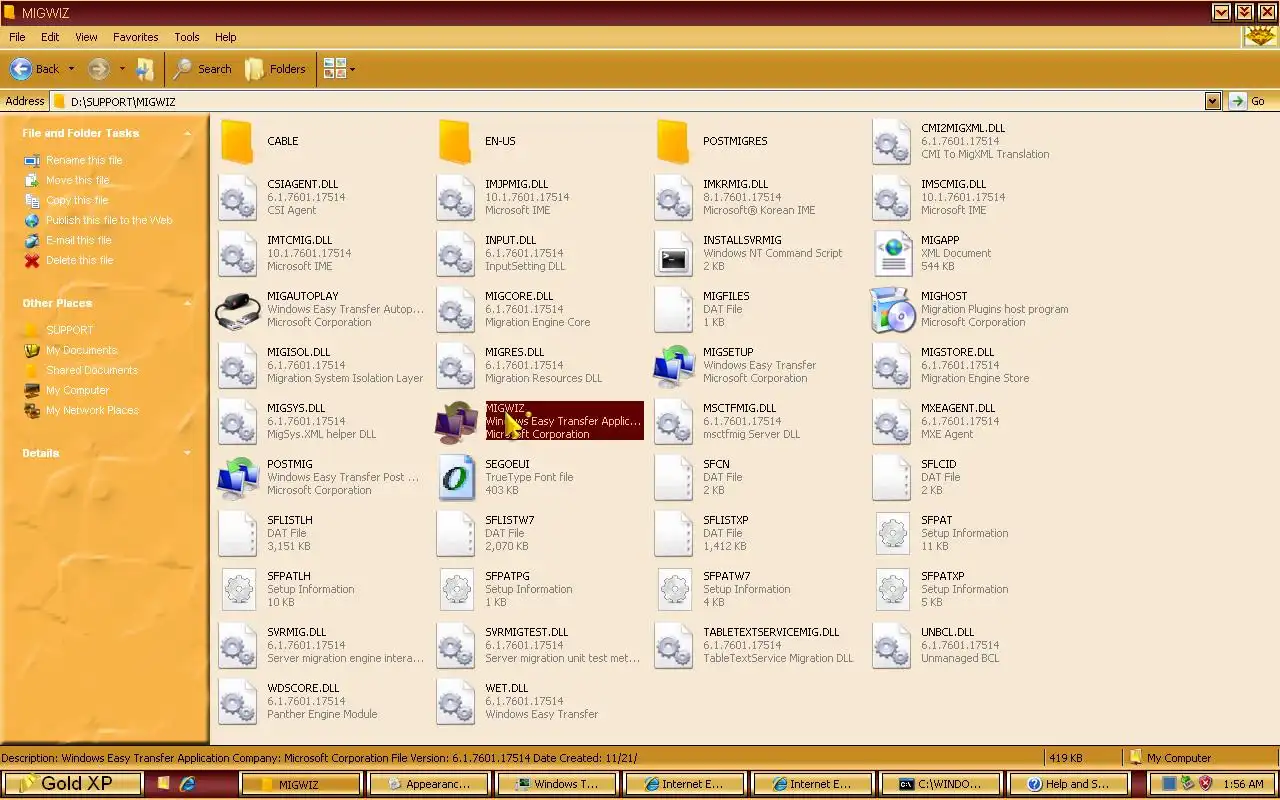
Task: Select the WDSCORE.DLL file name
Action: click(303, 688)
